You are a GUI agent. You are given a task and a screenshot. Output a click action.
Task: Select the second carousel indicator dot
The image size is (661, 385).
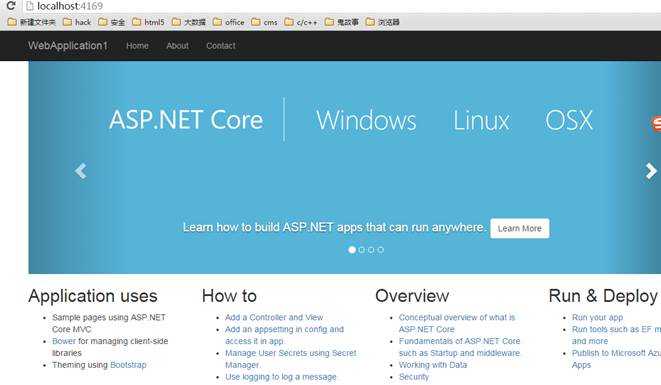coord(362,250)
